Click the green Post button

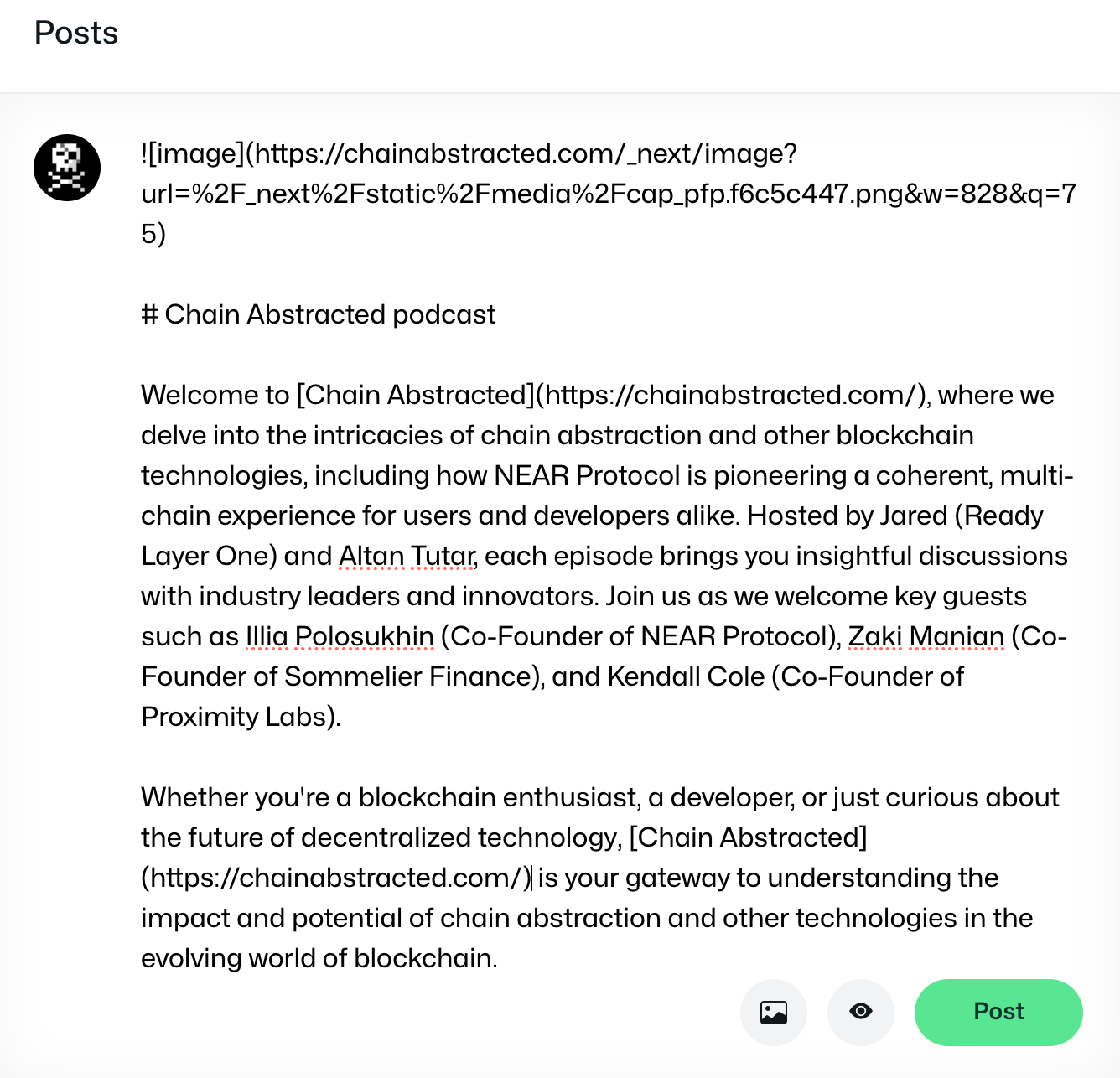(x=998, y=1012)
